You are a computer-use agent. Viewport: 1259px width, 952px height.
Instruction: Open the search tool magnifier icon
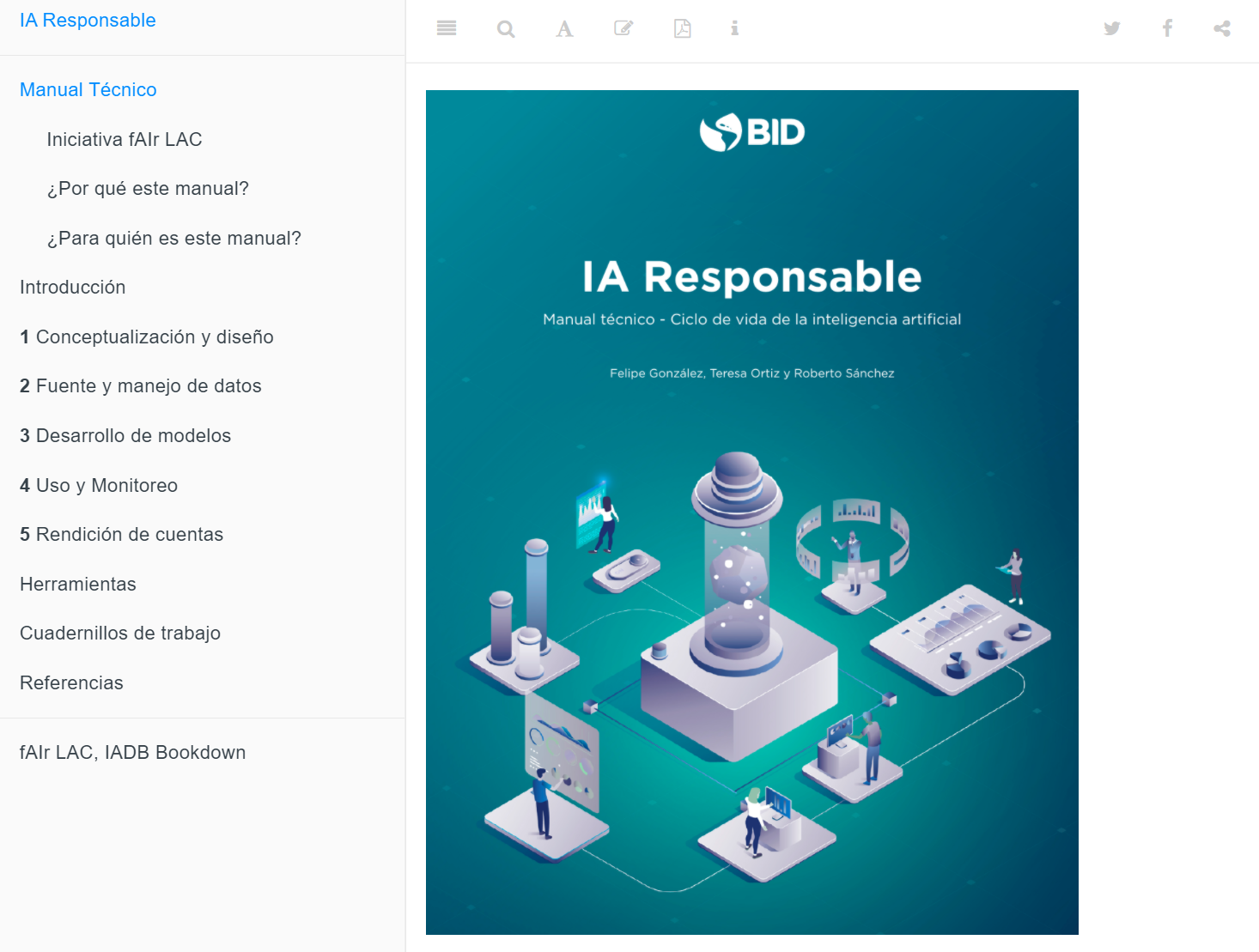[x=506, y=29]
